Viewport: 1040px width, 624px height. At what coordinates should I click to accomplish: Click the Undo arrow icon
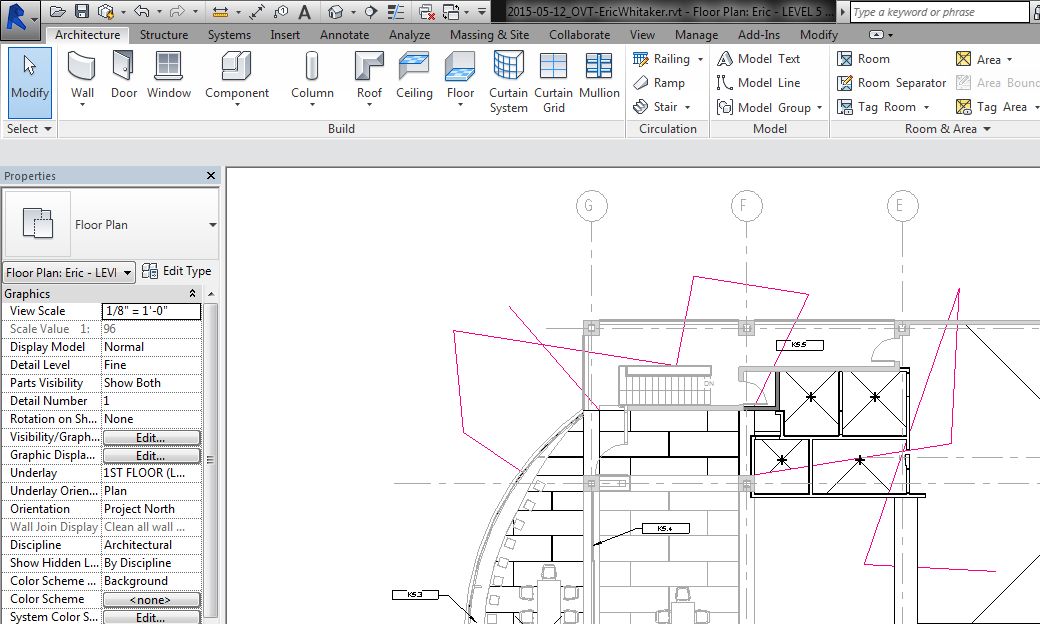(141, 11)
